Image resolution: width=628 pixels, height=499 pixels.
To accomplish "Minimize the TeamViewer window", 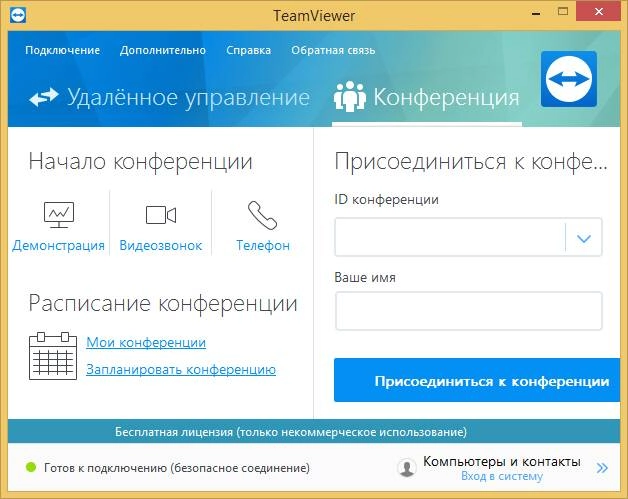I will pyautogui.click(x=536, y=13).
